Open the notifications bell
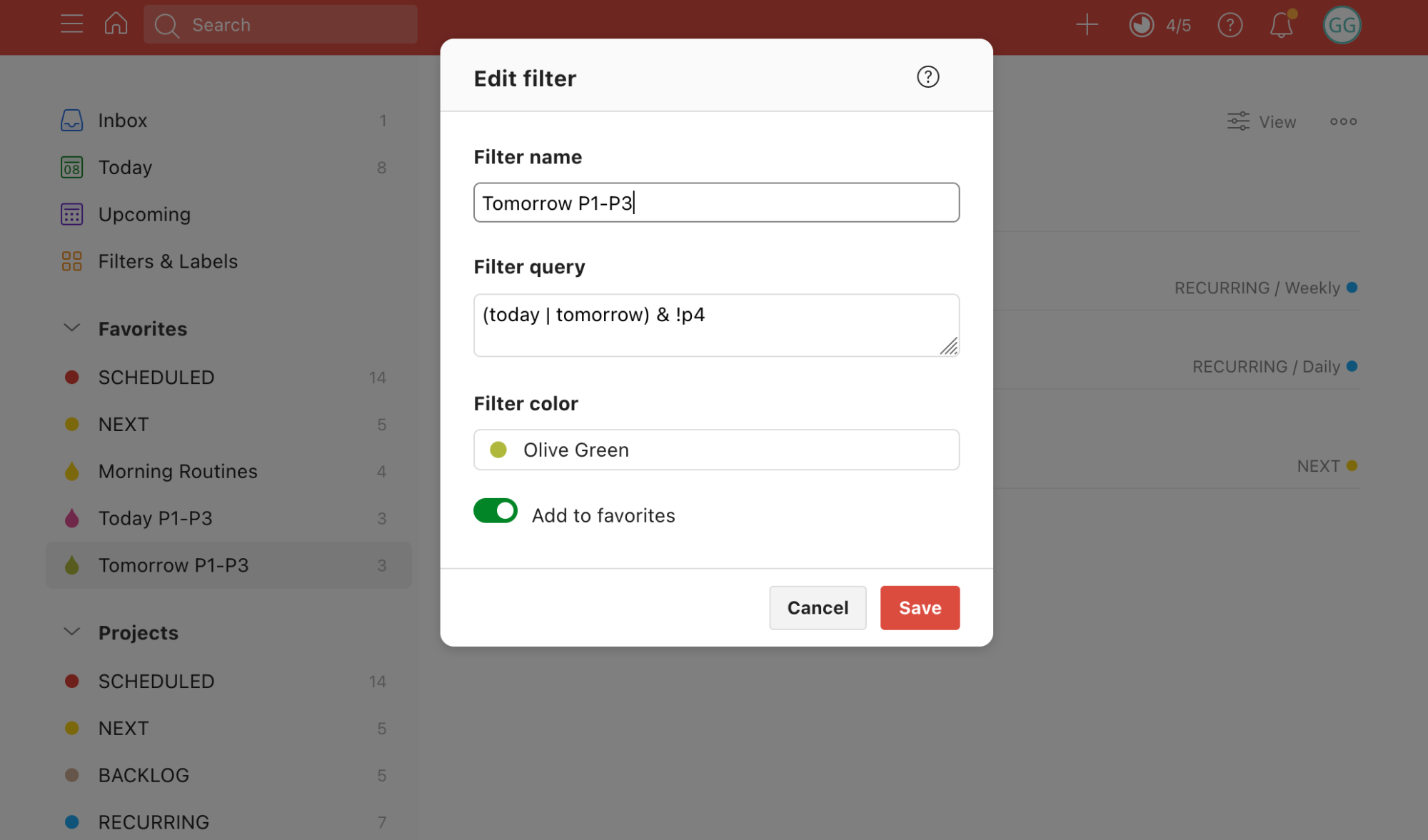The image size is (1428, 840). point(1281,24)
